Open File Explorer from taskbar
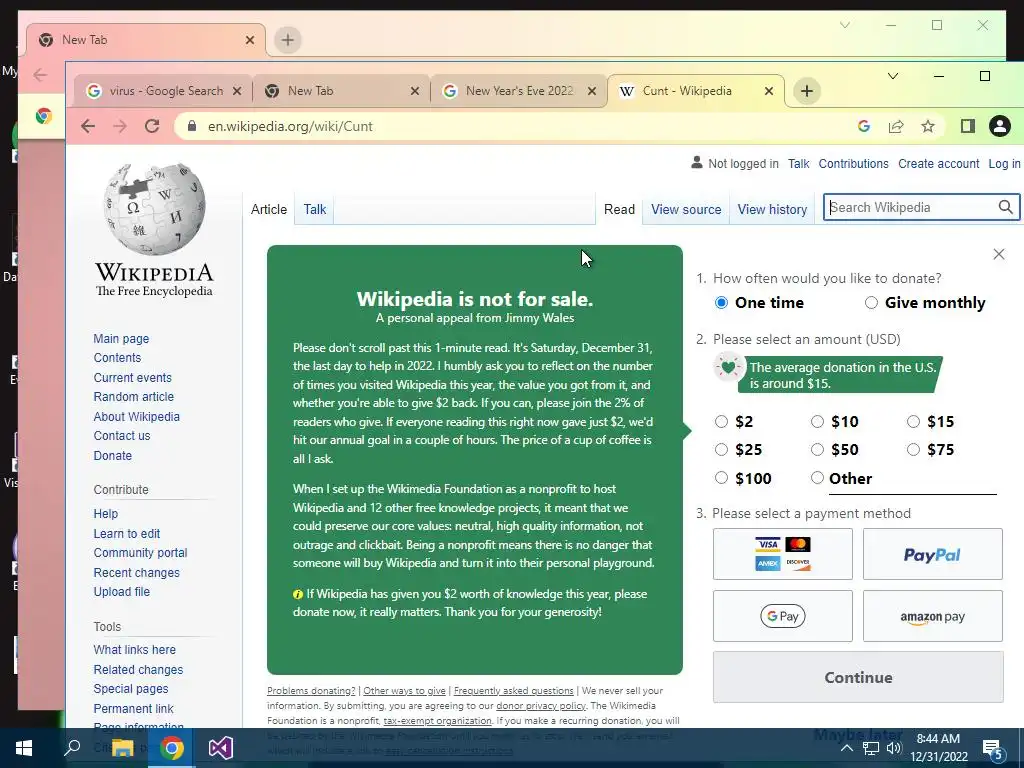1024x768 pixels. click(122, 748)
